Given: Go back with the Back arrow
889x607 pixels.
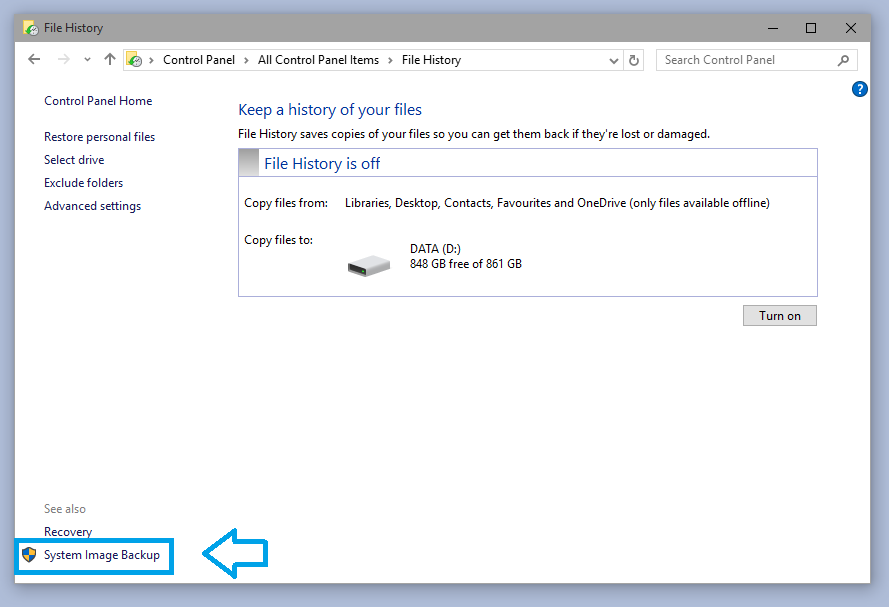Looking at the screenshot, I should click(x=34, y=60).
